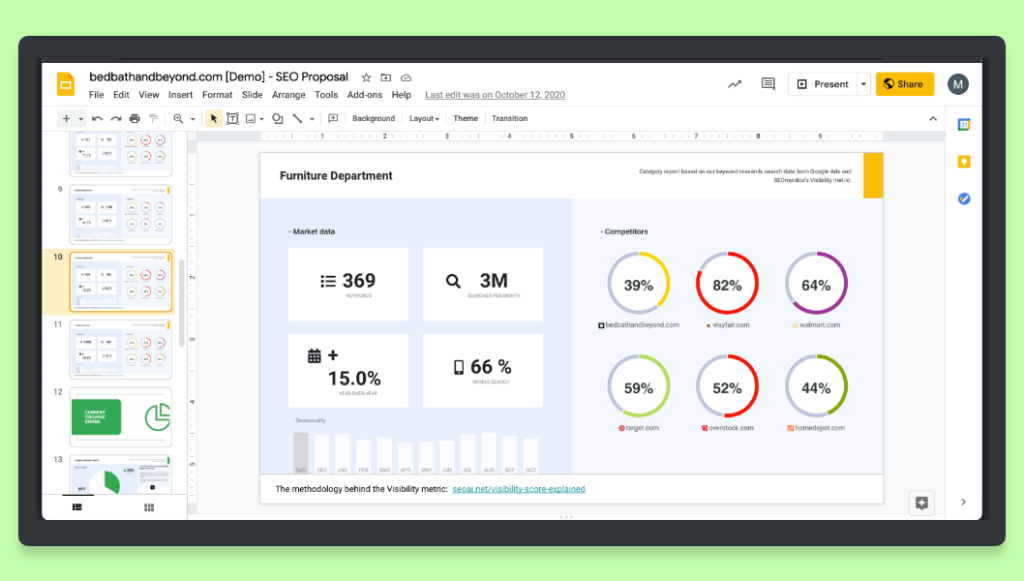
Task: Click the Share button
Action: click(x=904, y=84)
